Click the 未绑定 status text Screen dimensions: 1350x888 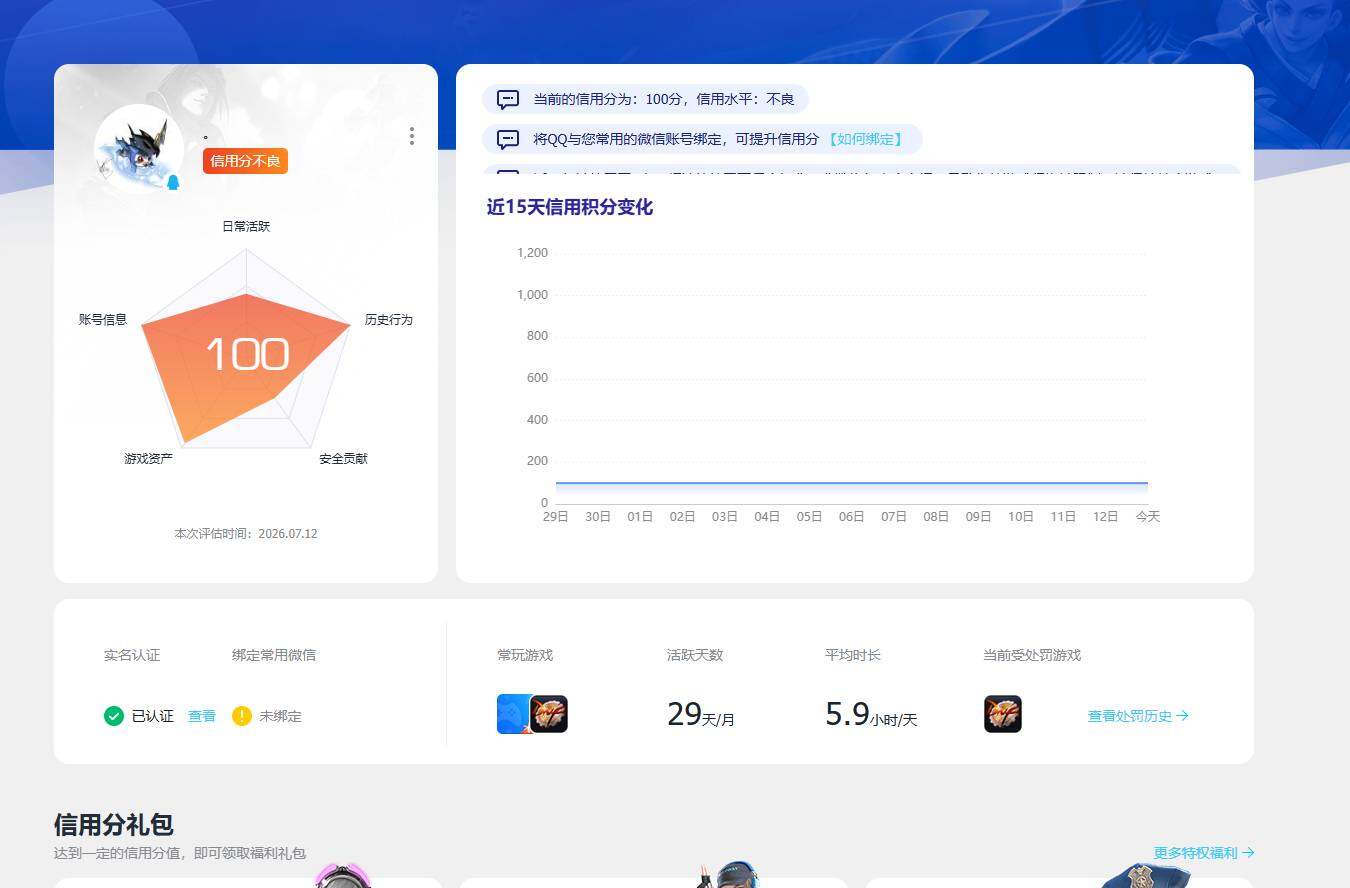coord(280,716)
